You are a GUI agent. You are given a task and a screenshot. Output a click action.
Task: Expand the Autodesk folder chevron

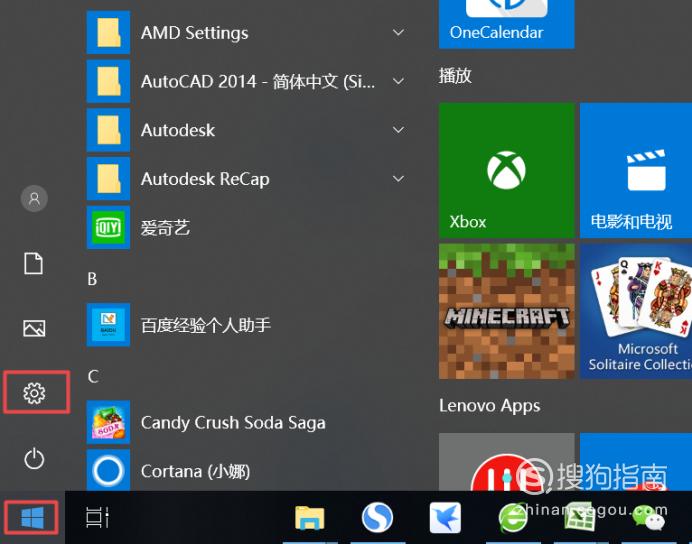coord(399,130)
